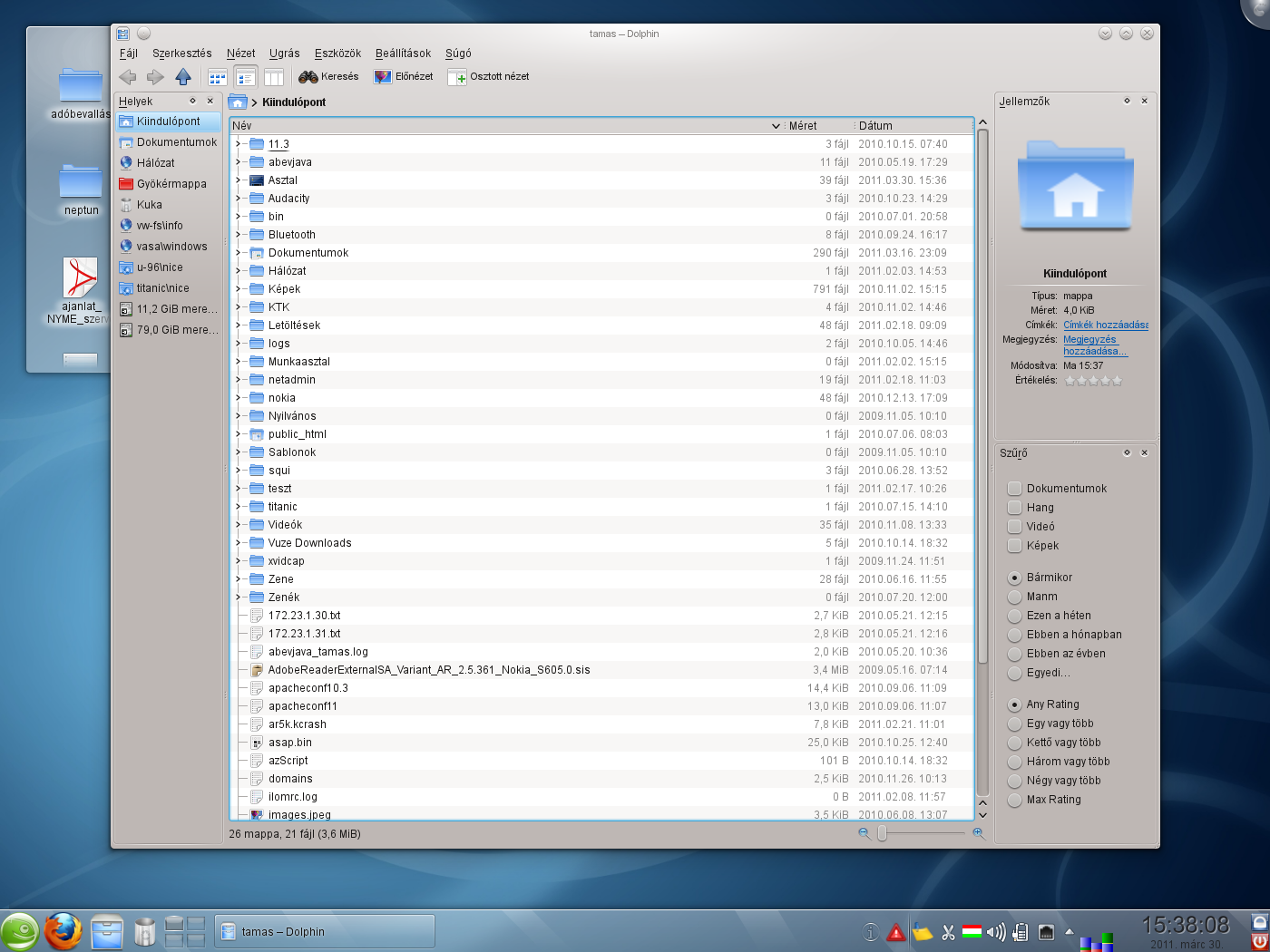
Task: Click the Back navigation arrow
Action: click(128, 77)
